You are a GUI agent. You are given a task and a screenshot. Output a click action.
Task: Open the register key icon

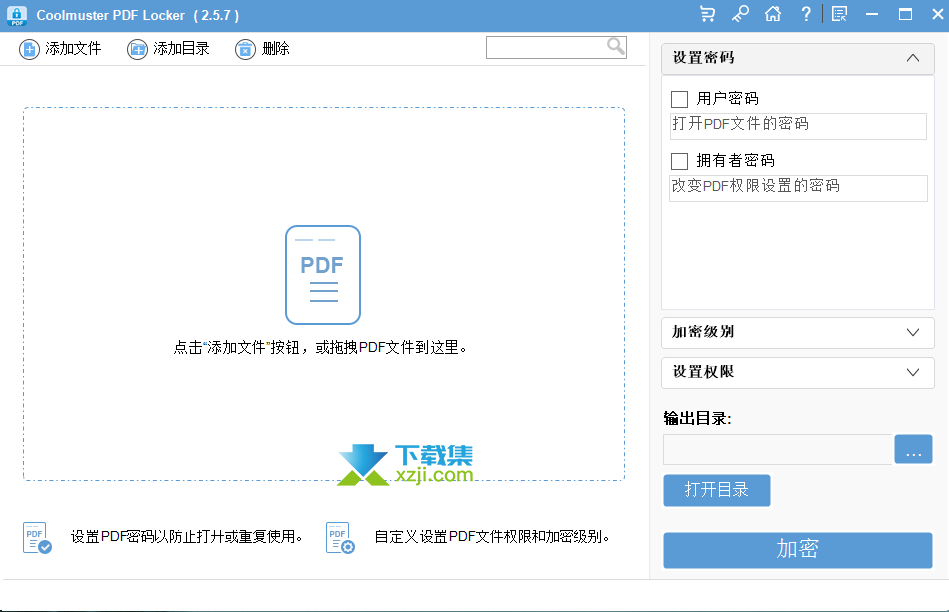(x=740, y=14)
